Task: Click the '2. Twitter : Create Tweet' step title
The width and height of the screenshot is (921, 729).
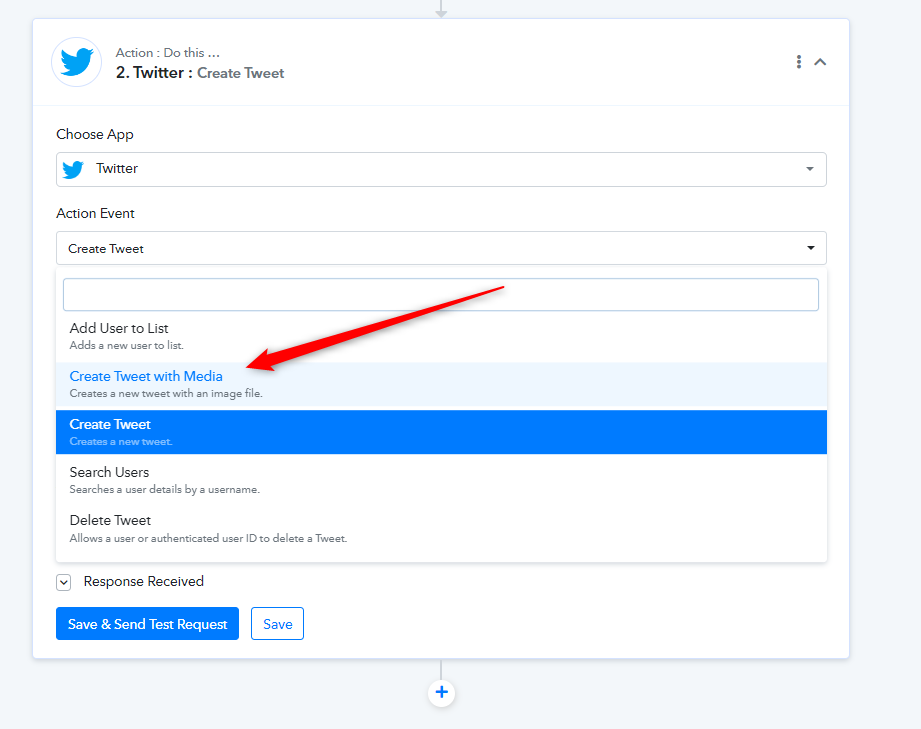Action: pyautogui.click(x=200, y=73)
